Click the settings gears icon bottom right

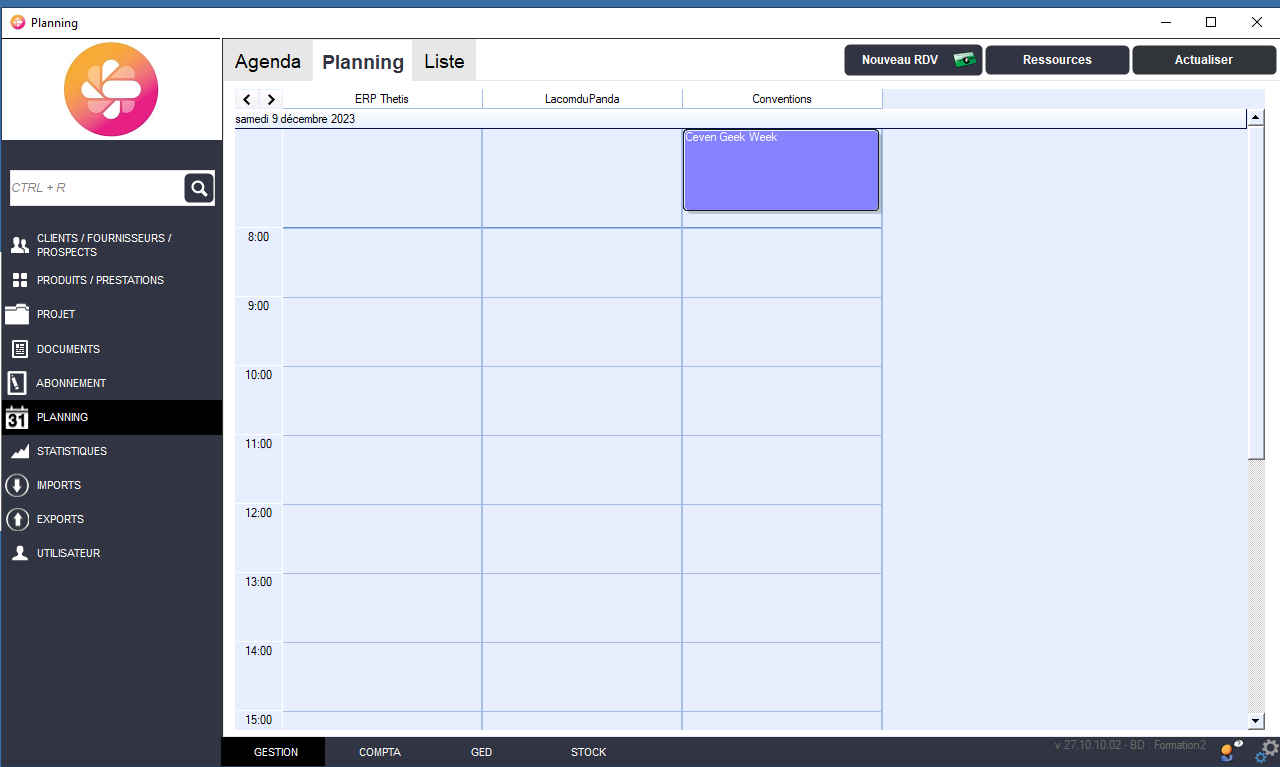(x=1267, y=750)
